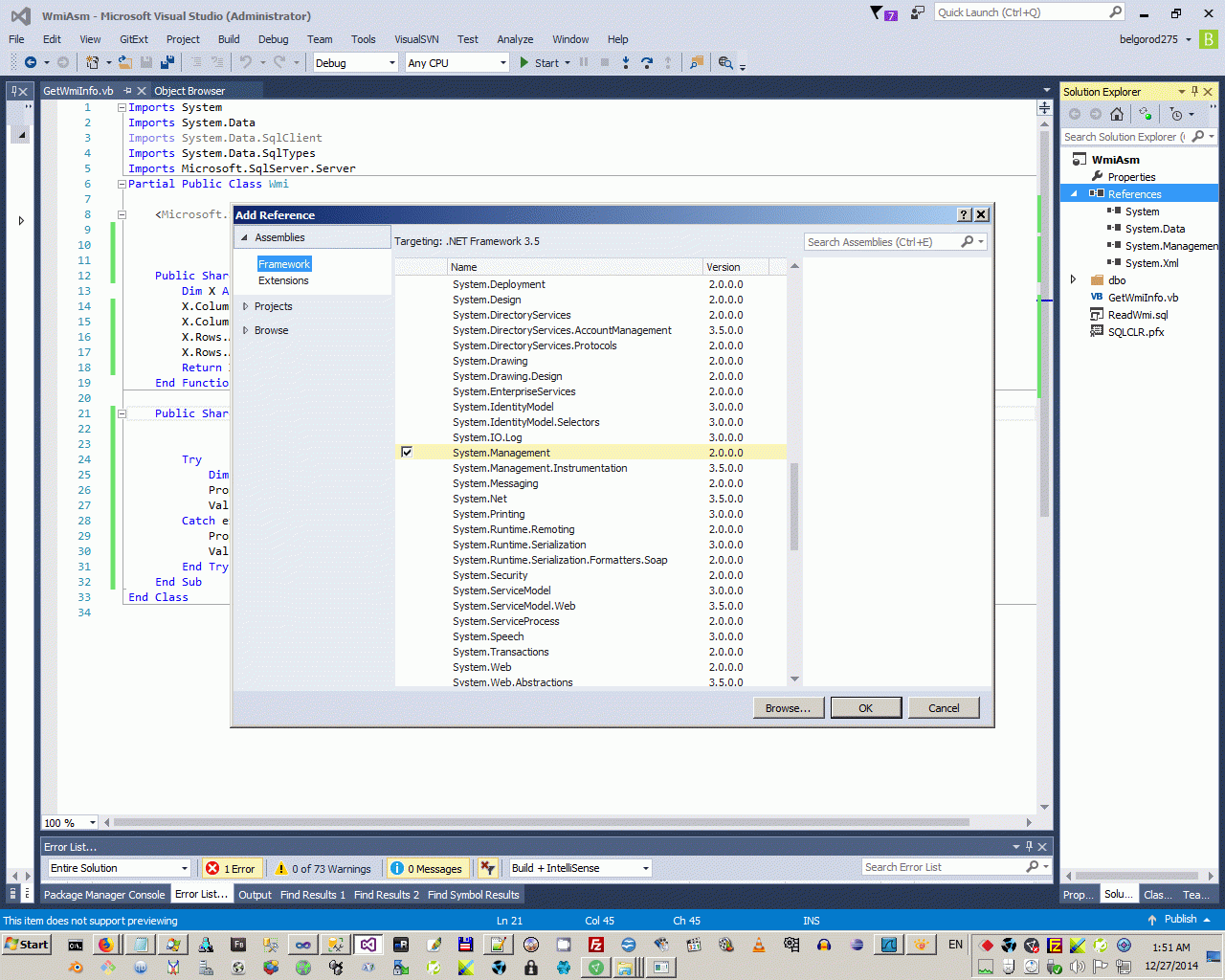Click the magnifier in Search Assemblies box
This screenshot has width=1225, height=980.
coord(968,242)
